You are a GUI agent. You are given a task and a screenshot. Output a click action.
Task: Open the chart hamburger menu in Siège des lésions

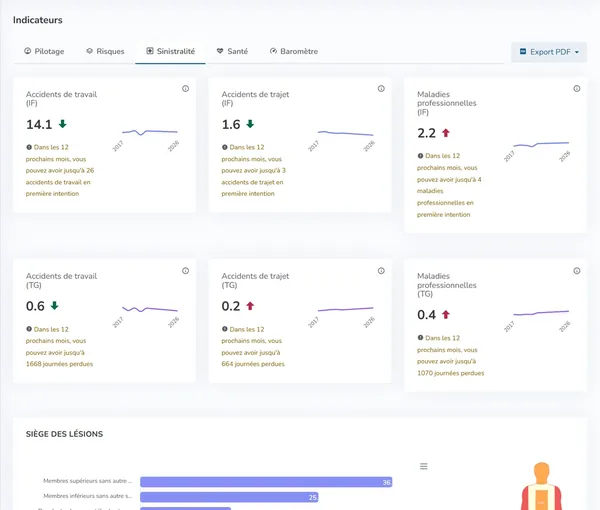pyautogui.click(x=424, y=466)
